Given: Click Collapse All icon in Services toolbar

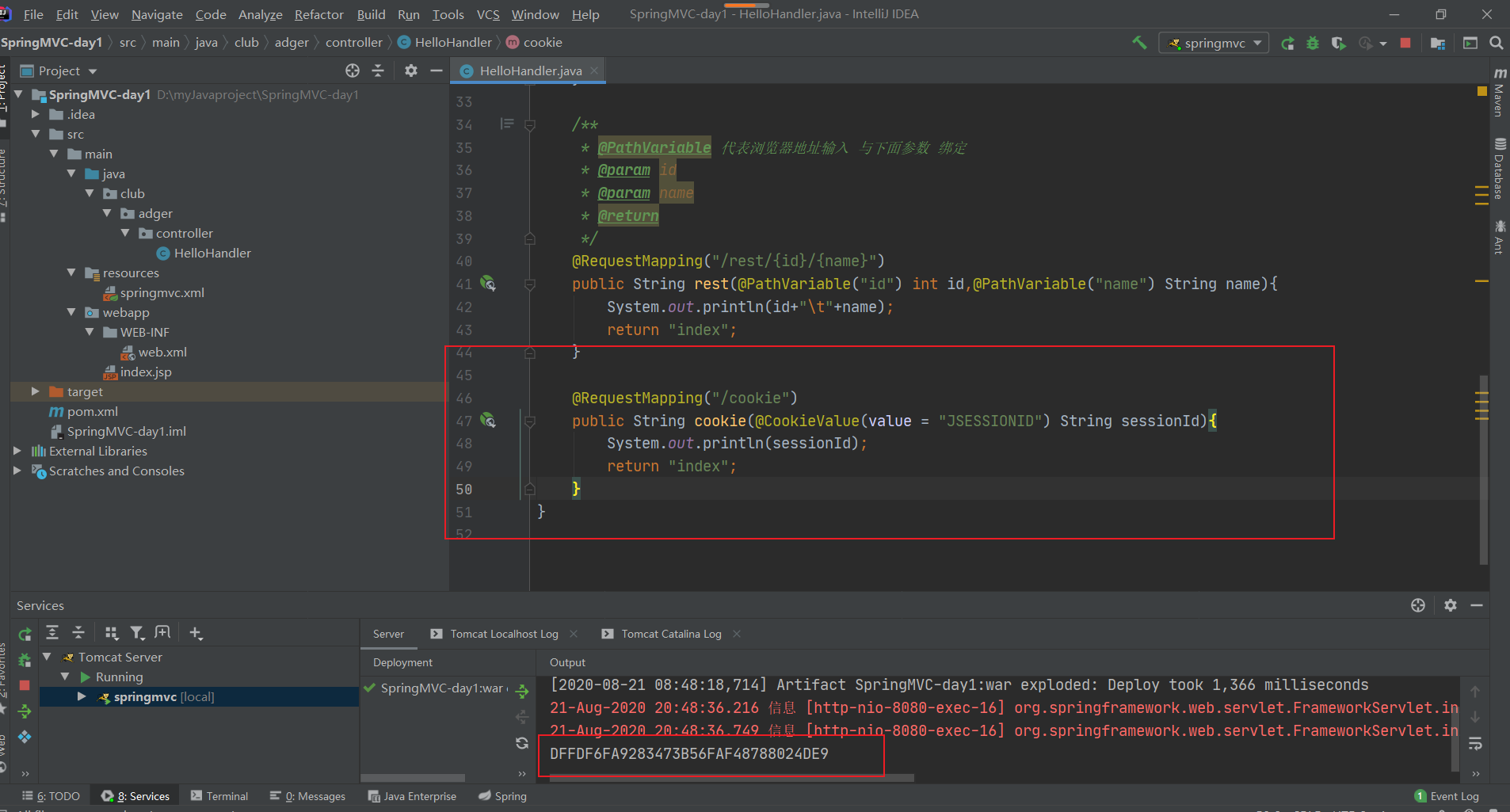Looking at the screenshot, I should tap(78, 632).
